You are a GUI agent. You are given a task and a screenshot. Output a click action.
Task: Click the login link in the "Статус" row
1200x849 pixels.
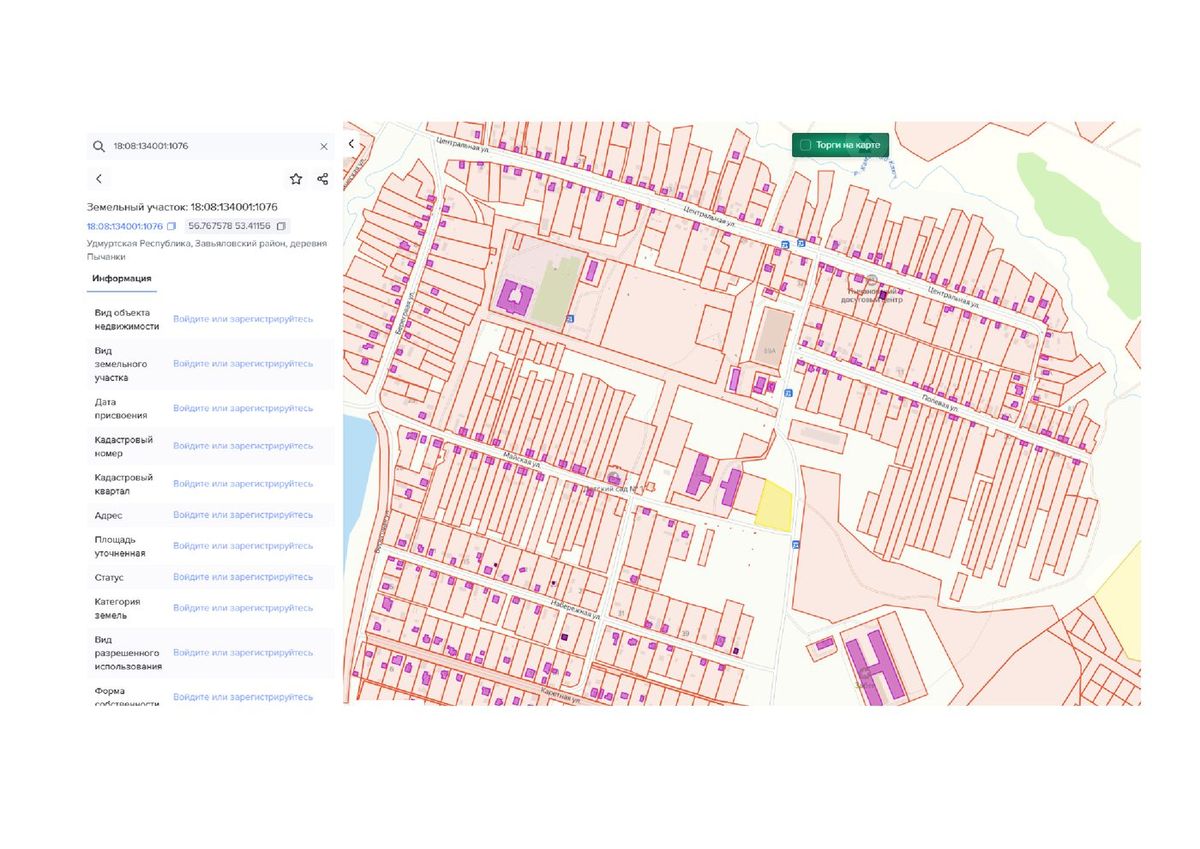pos(243,577)
